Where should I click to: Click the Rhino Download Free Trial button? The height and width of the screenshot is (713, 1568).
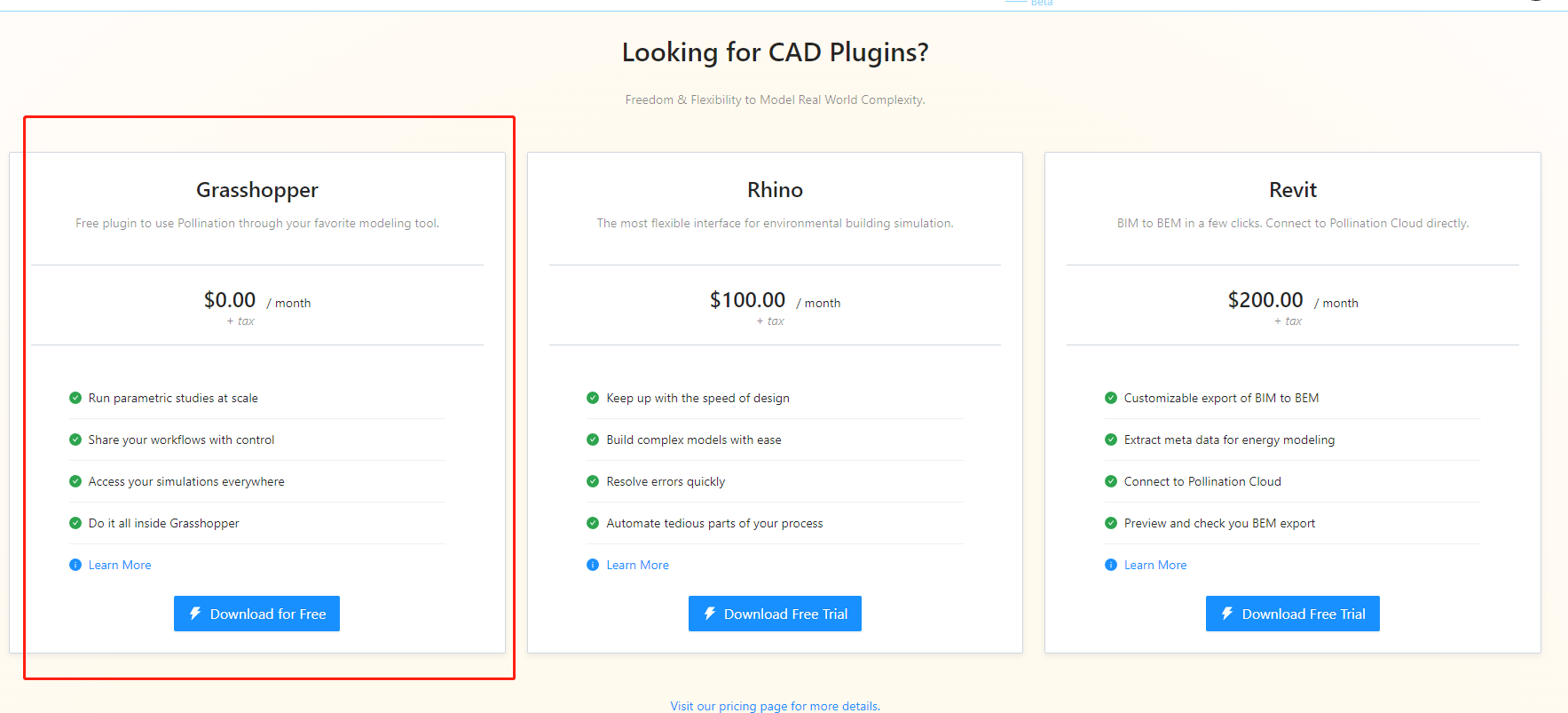pos(775,614)
